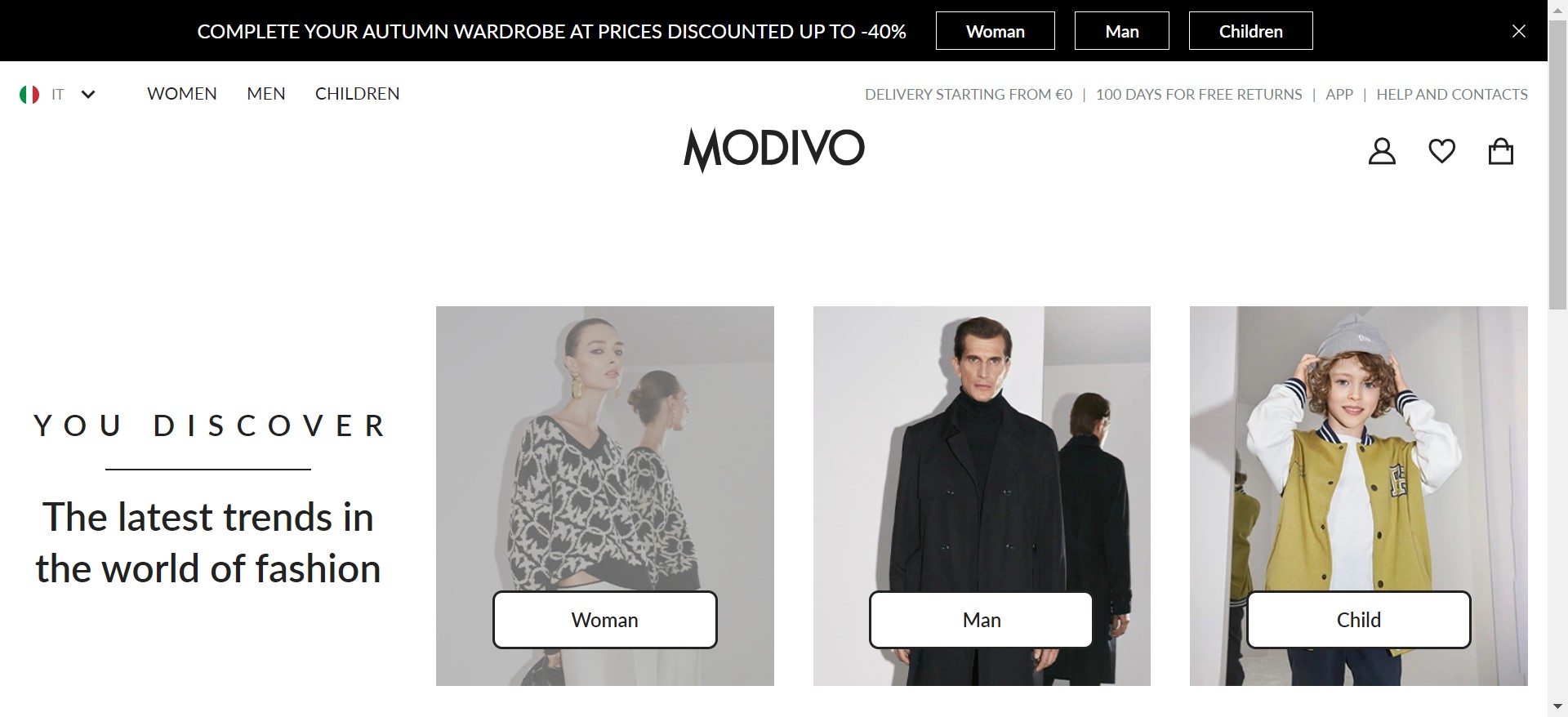Click the Italian flag icon
The image size is (1568, 717).
tap(29, 95)
